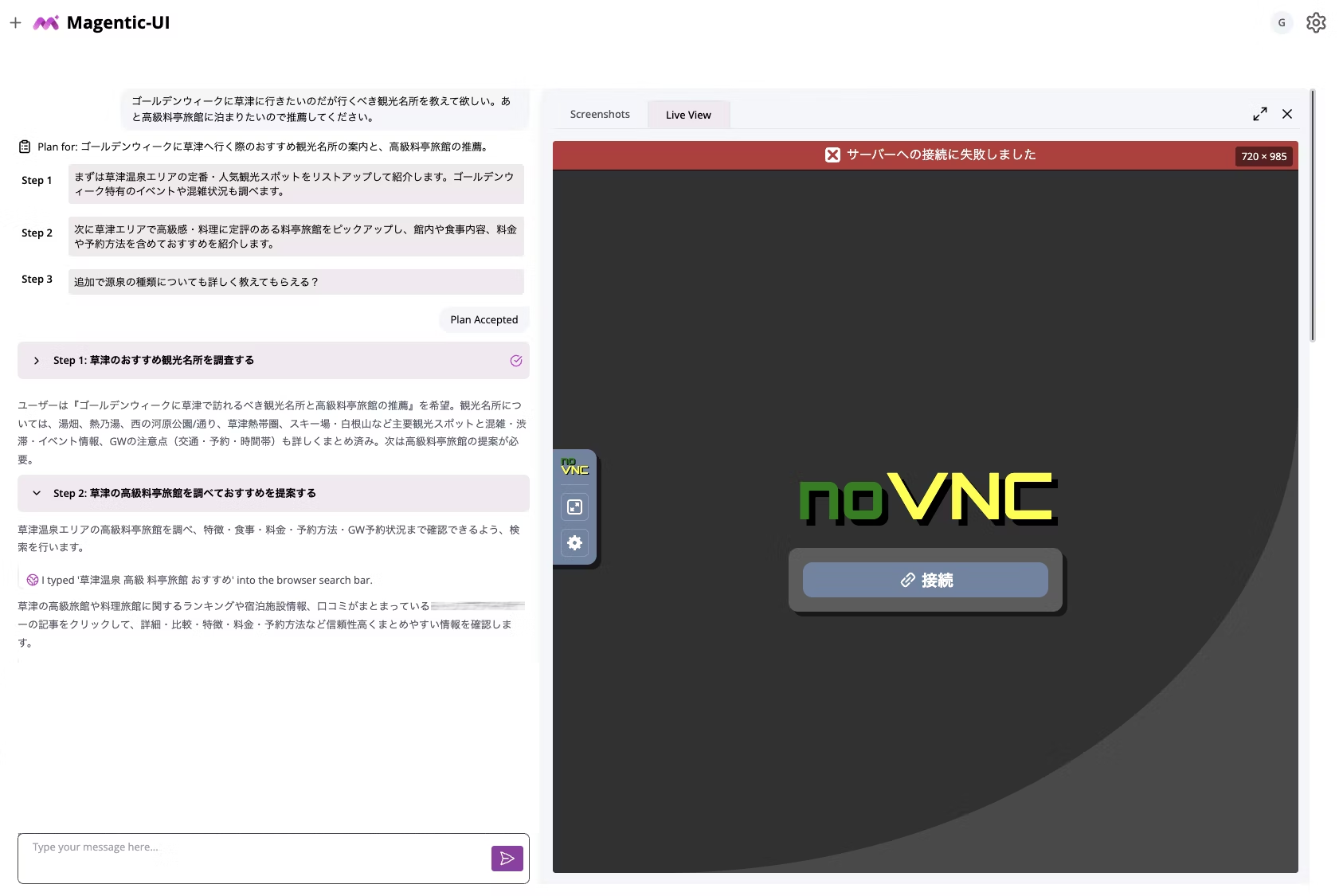
Task: Collapse the Step 2 料亭旅館 section
Action: (x=36, y=492)
